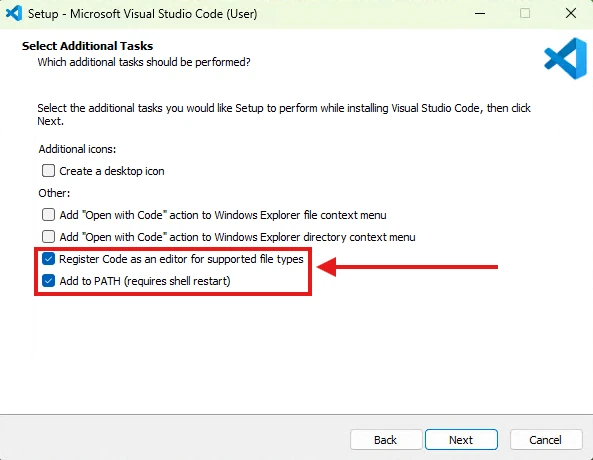Close the Setup window
This screenshot has height=460, width=593.
point(571,14)
